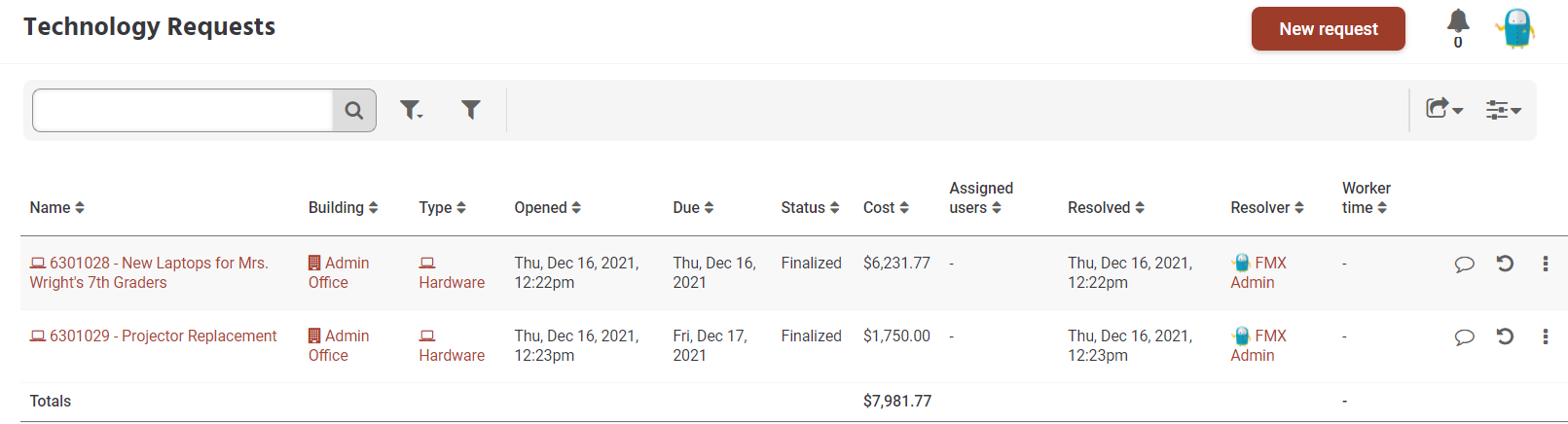
Task: Click the user avatar icon
Action: 1516,28
